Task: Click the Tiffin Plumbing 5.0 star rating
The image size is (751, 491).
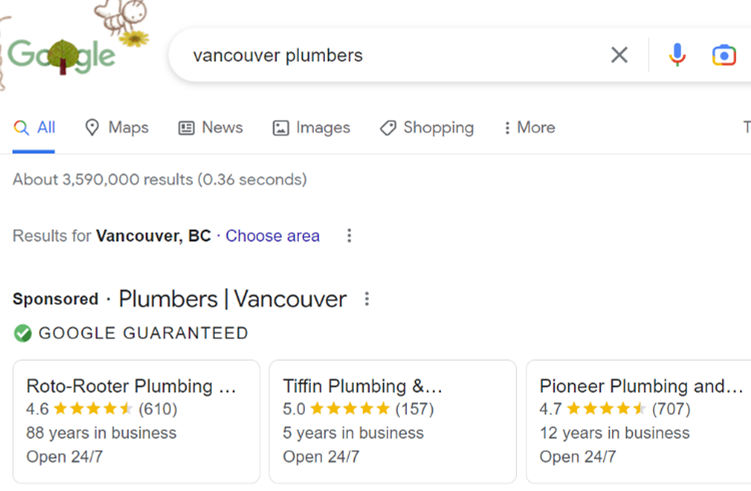Action: tap(358, 409)
